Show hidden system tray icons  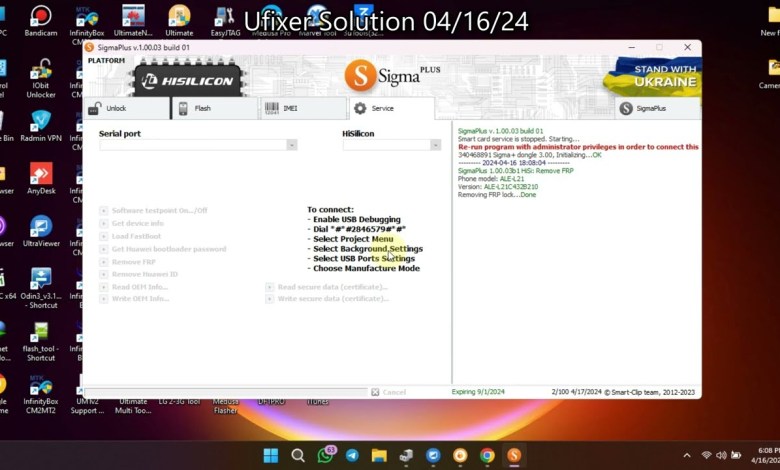point(687,455)
